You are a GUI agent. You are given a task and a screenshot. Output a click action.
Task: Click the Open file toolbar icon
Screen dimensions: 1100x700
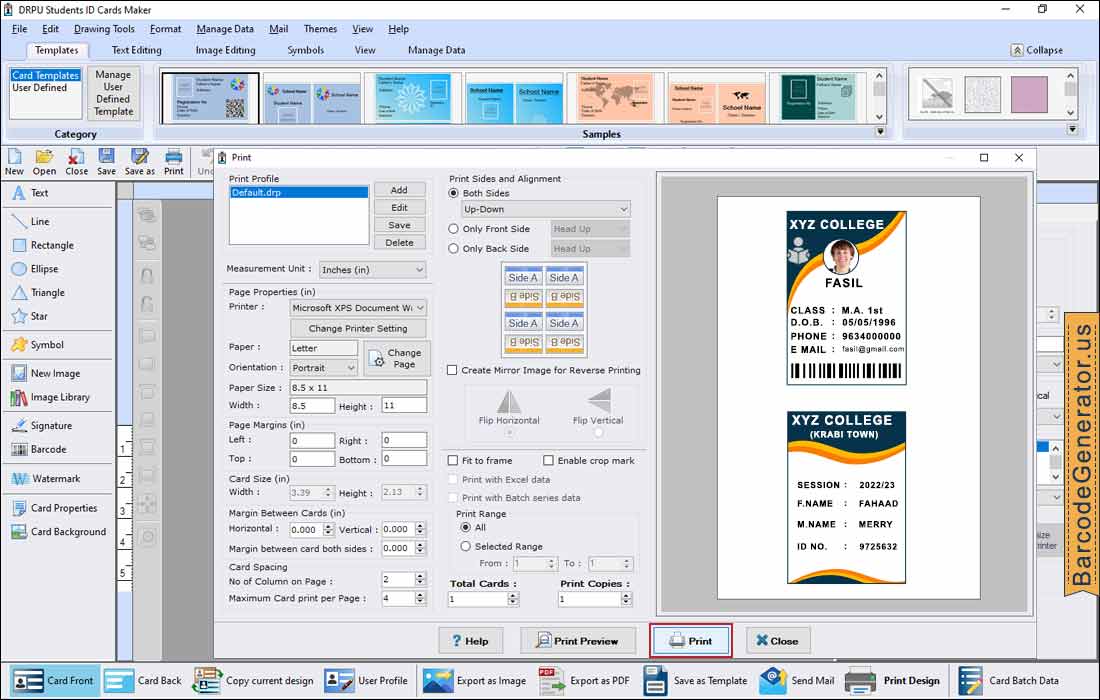(44, 162)
